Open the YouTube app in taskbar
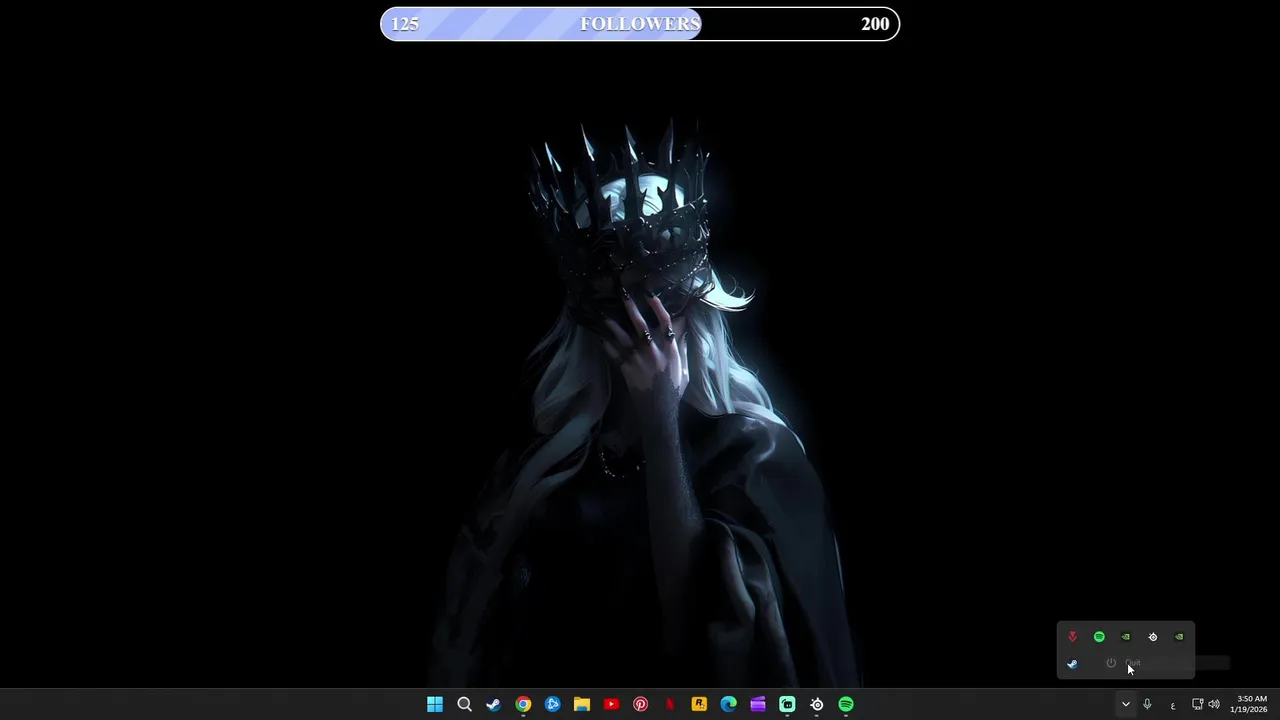1280x720 pixels. [x=611, y=704]
